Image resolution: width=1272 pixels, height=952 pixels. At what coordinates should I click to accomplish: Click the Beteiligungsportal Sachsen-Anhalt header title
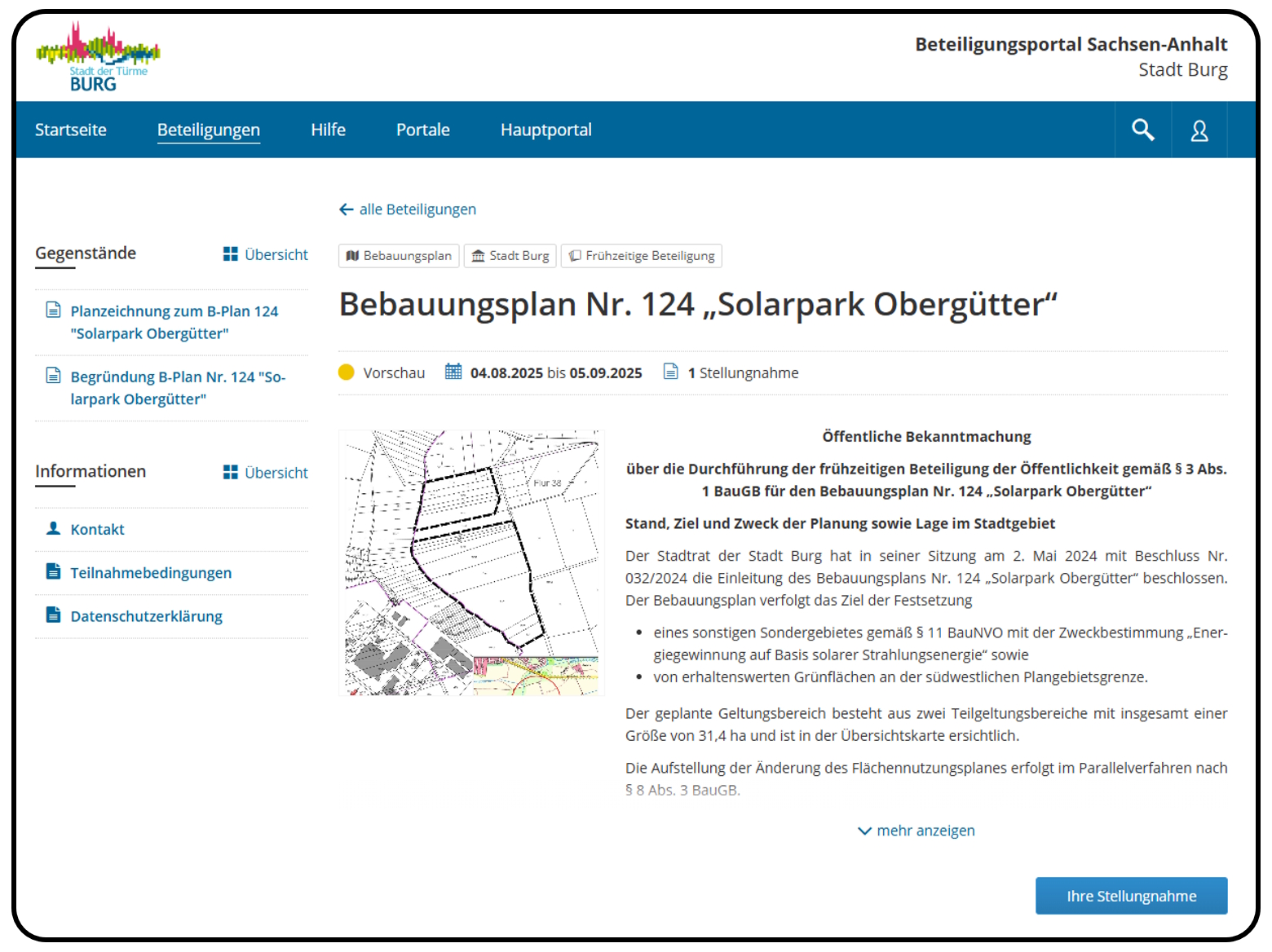click(x=1071, y=44)
